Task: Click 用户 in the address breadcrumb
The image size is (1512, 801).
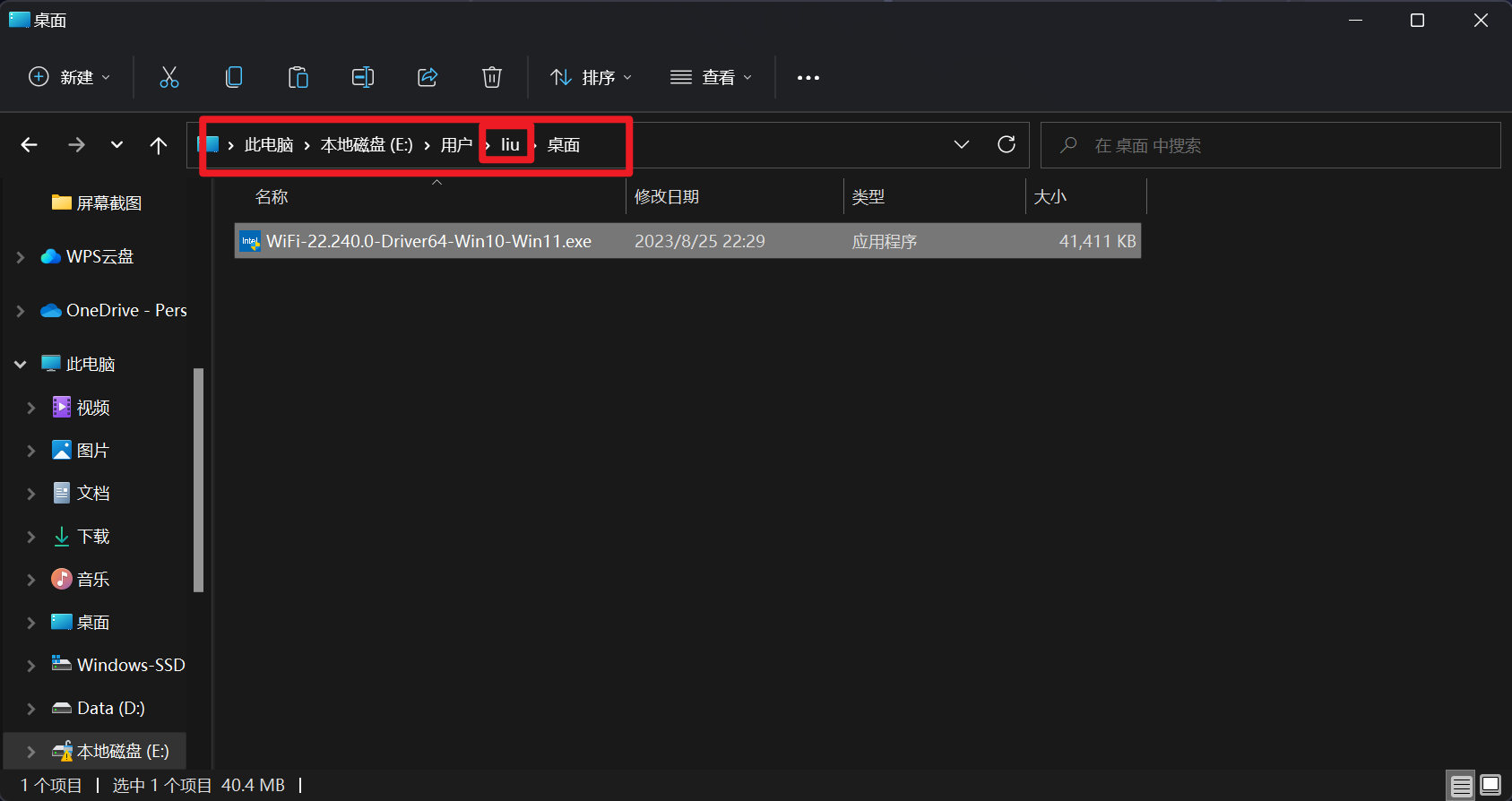Action: pyautogui.click(x=456, y=144)
